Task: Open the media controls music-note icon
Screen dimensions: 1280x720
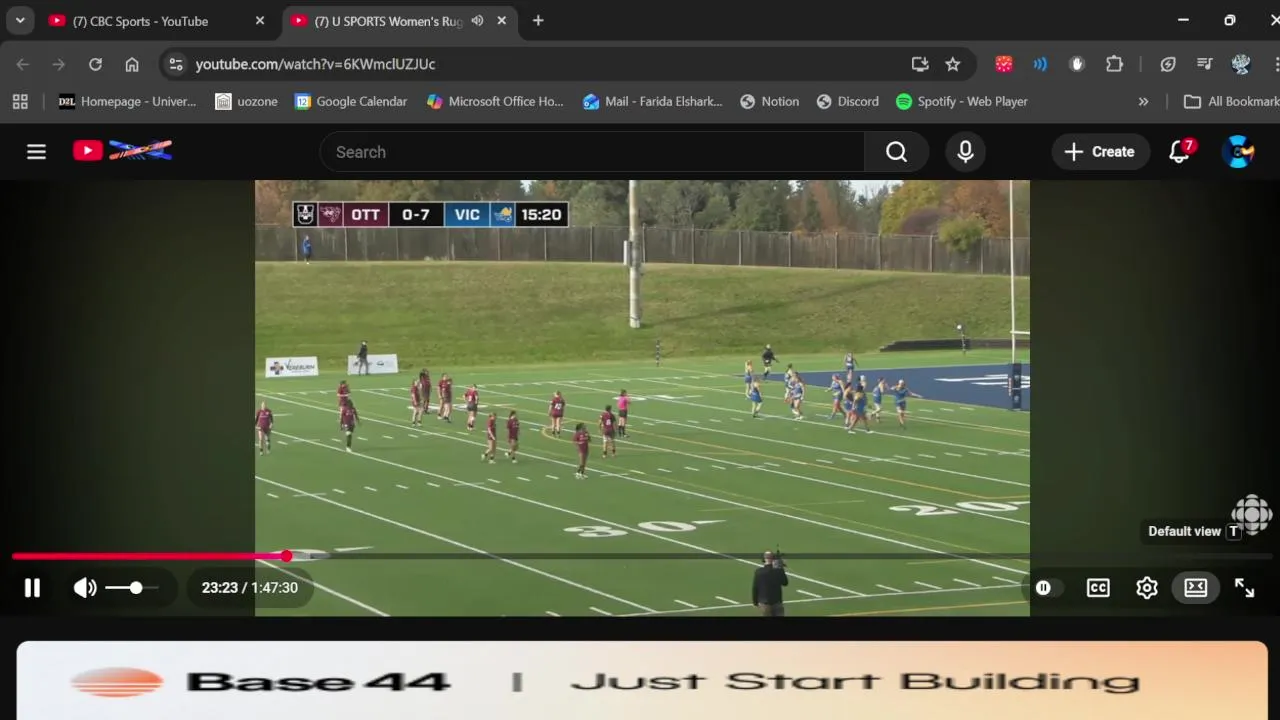Action: (x=1204, y=64)
